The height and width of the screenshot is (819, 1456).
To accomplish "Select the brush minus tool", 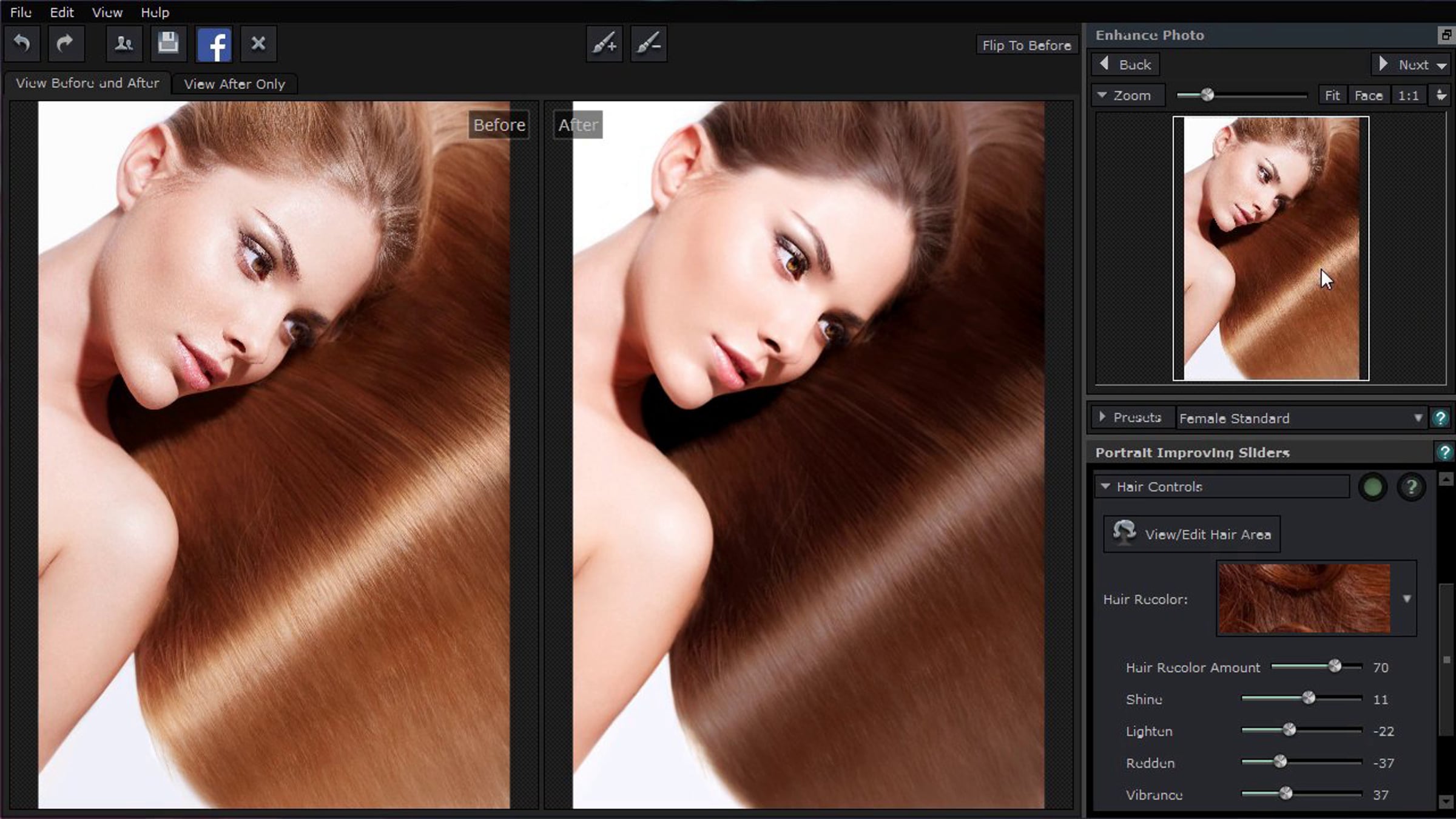I will pyautogui.click(x=649, y=44).
